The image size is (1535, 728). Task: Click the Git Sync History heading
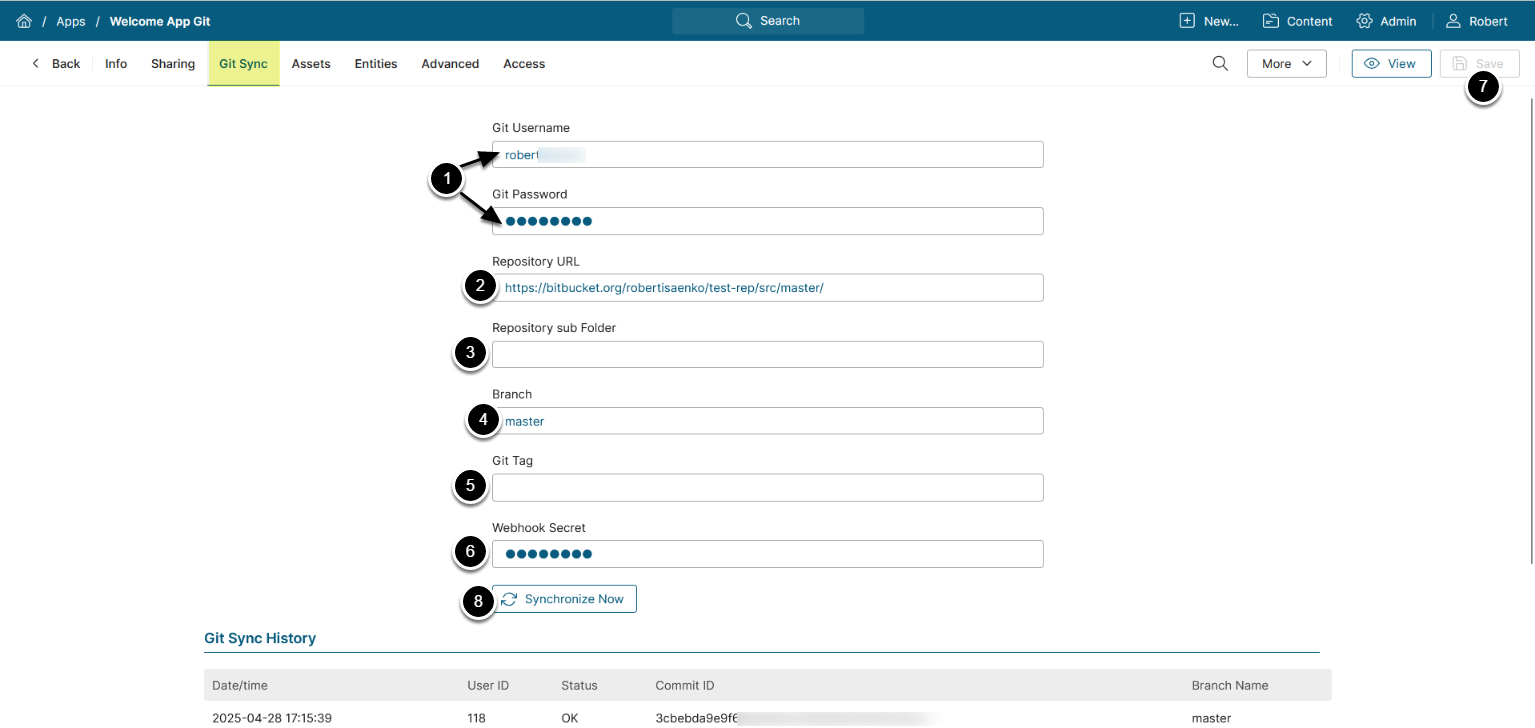point(260,638)
